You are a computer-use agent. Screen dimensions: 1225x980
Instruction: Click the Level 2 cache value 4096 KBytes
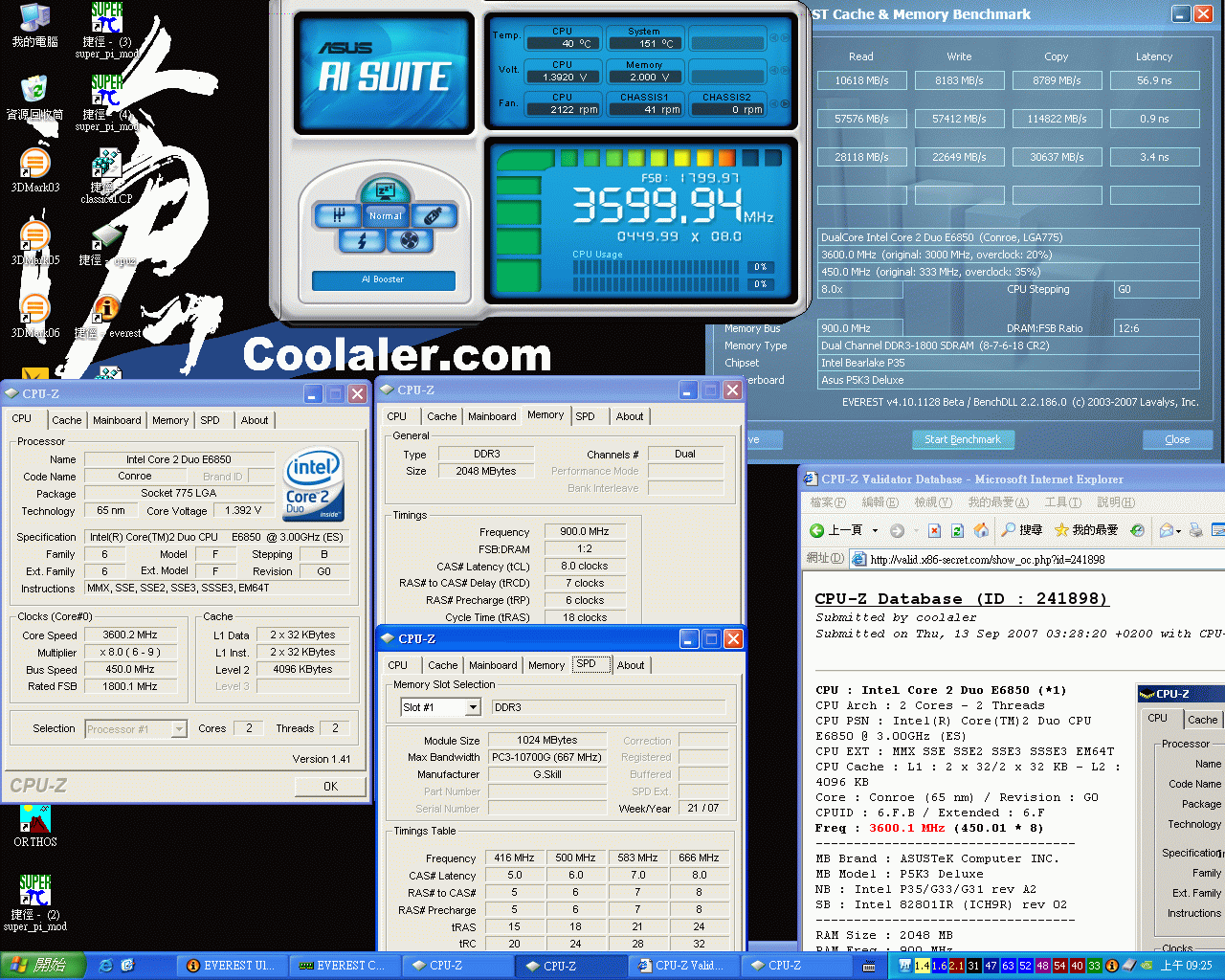pyautogui.click(x=302, y=669)
